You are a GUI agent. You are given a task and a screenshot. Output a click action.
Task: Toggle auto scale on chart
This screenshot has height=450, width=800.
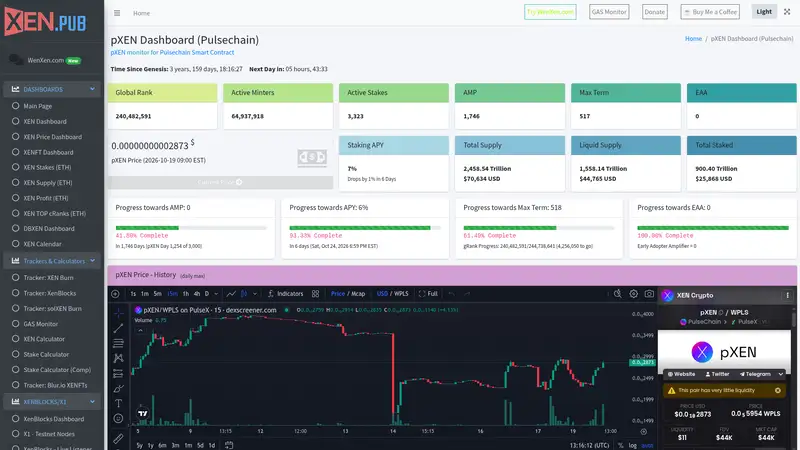tap(647, 445)
